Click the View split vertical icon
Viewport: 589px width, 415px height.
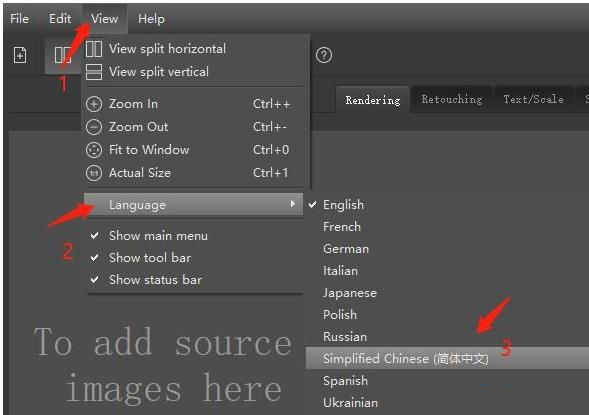(94, 72)
